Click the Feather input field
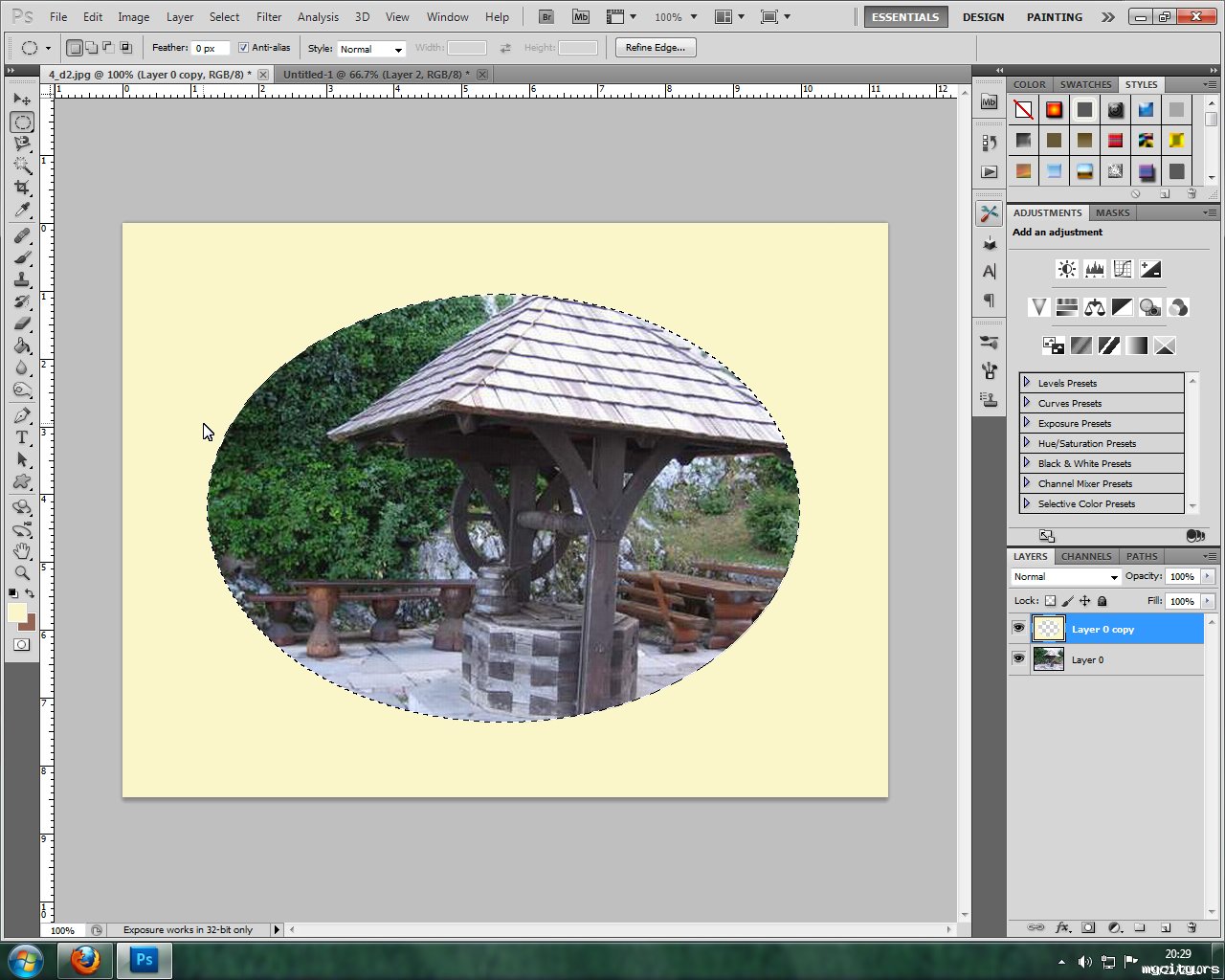This screenshot has height=980, width=1225. [x=211, y=49]
